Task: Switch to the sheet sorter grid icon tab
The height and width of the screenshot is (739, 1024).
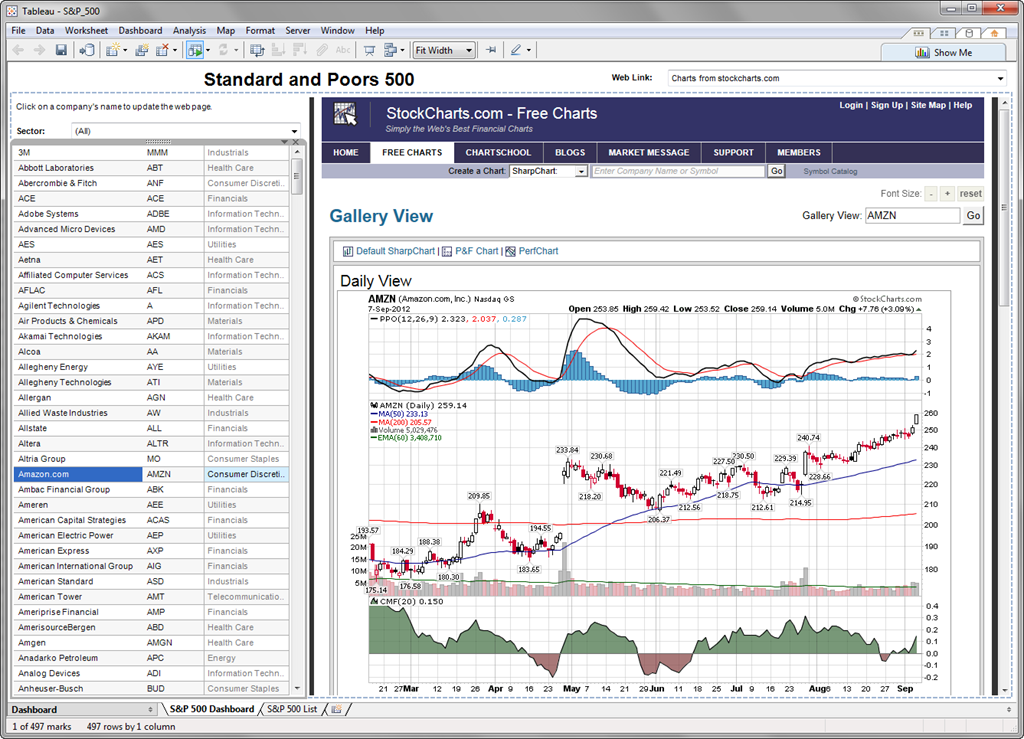Action: coord(944,33)
